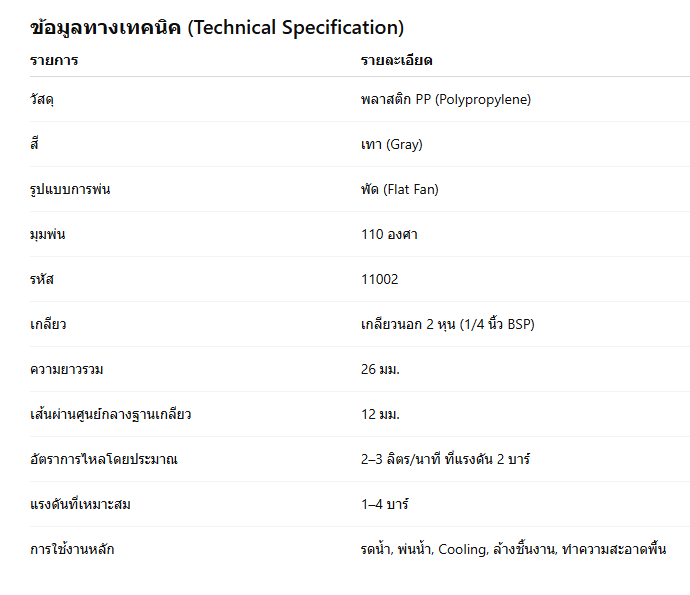This screenshot has width=690, height=595.
Task: Click the รายละเอียด column header
Action: pyautogui.click(x=396, y=61)
